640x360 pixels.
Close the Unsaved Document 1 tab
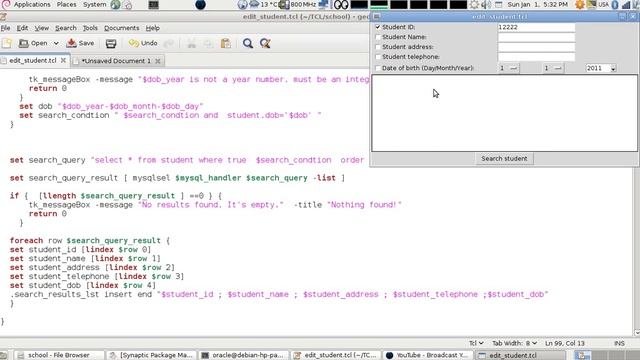point(158,61)
